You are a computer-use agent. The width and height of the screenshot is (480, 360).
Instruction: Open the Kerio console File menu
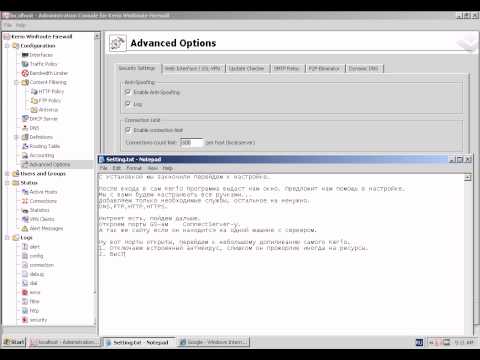click(8, 25)
